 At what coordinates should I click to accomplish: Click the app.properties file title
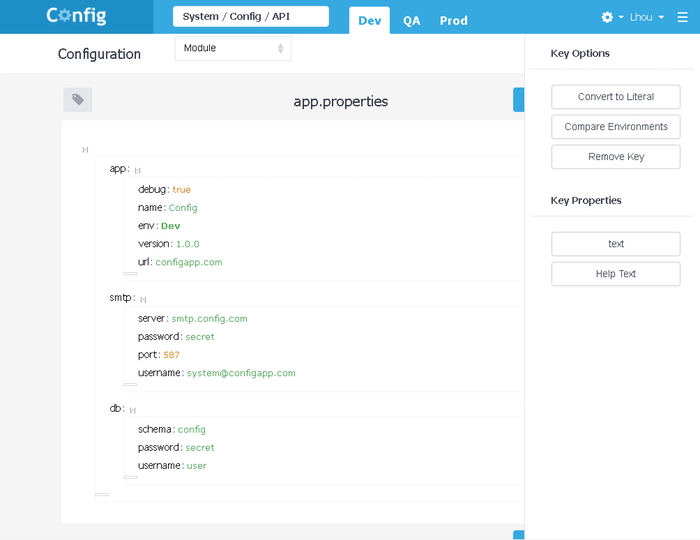click(x=341, y=101)
